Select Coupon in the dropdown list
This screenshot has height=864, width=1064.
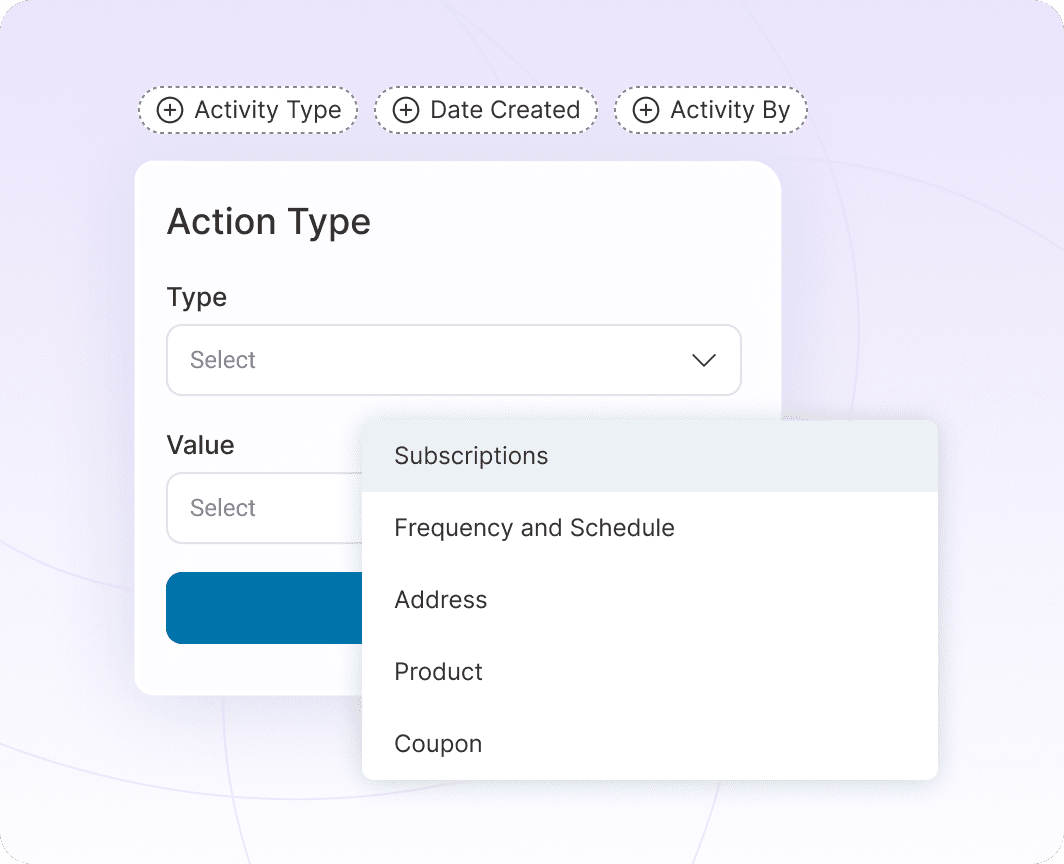[438, 744]
